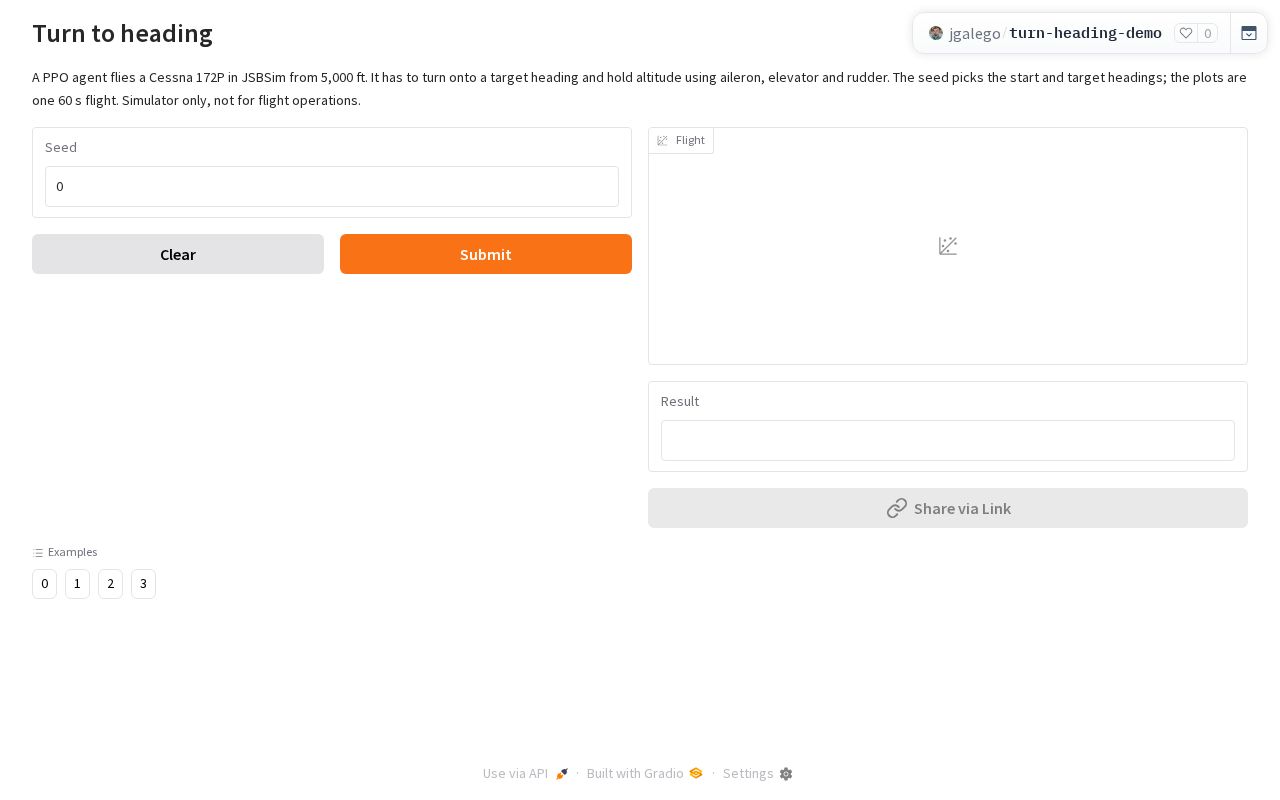Image resolution: width=1280 pixels, height=800 pixels.
Task: Open the turn-heading-demo space link
Action: [x=1085, y=33]
